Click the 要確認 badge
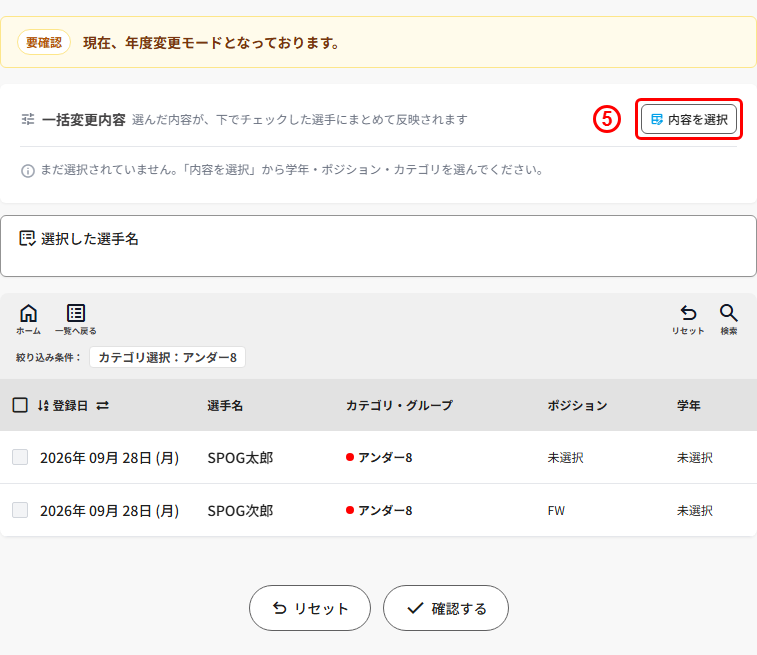Image resolution: width=757 pixels, height=655 pixels. tap(44, 42)
